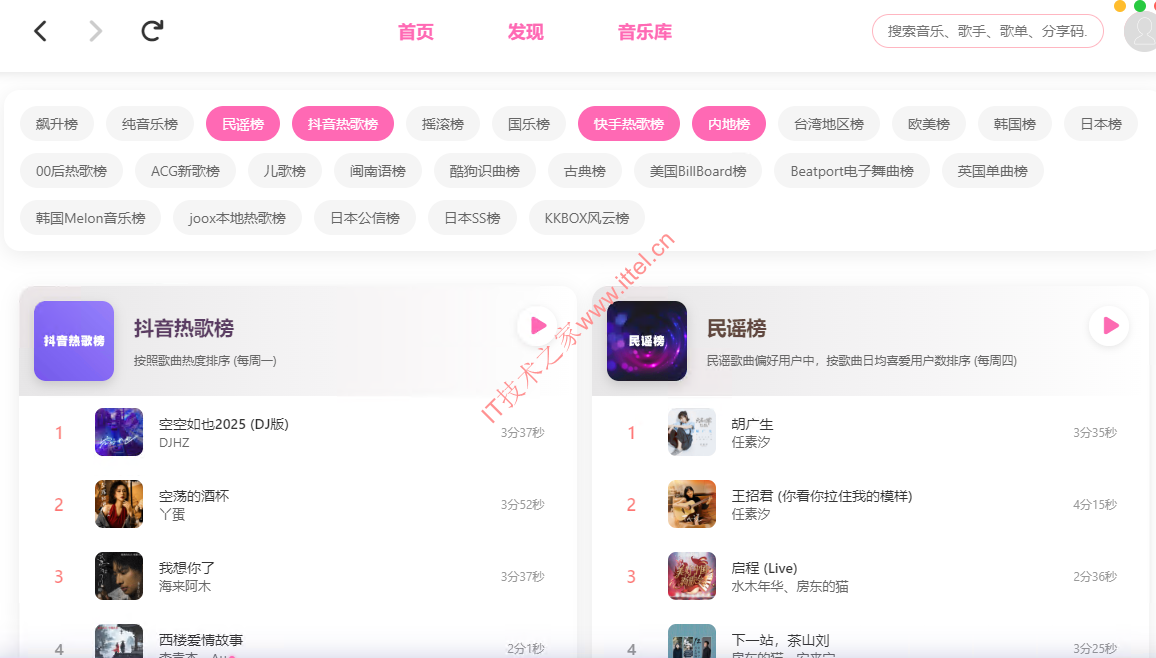Screen dimensions: 1156x658
Task: Reload the page with the refresh icon
Action: pyautogui.click(x=152, y=31)
